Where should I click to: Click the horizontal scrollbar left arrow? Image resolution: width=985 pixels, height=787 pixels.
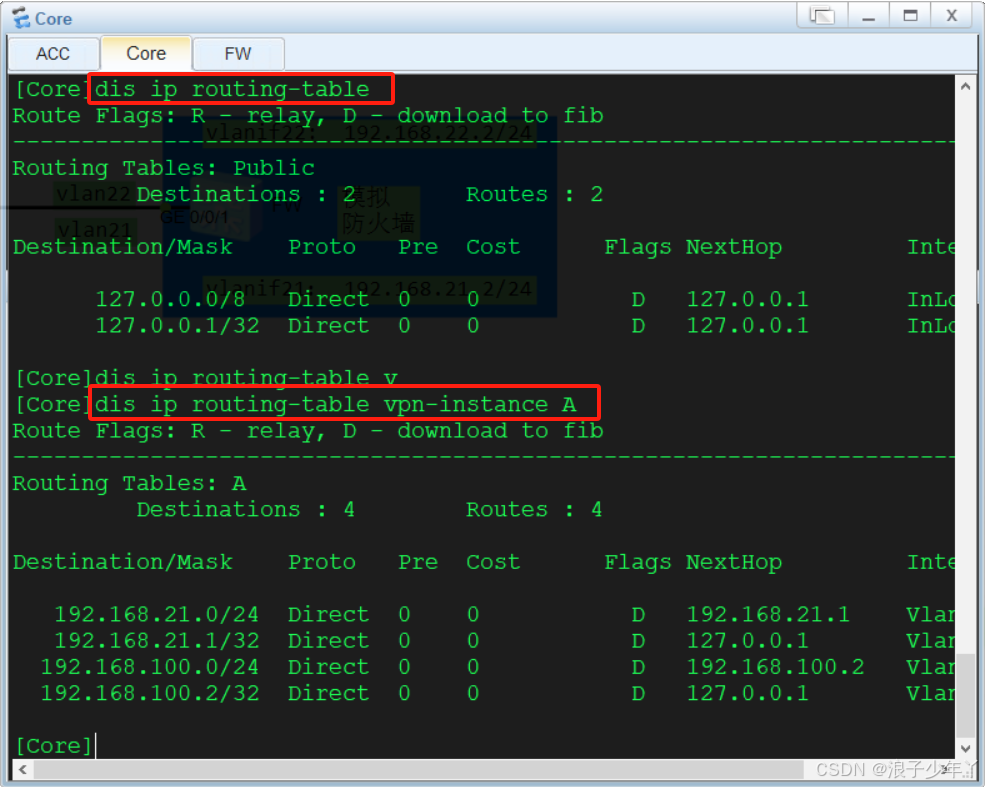coord(23,769)
